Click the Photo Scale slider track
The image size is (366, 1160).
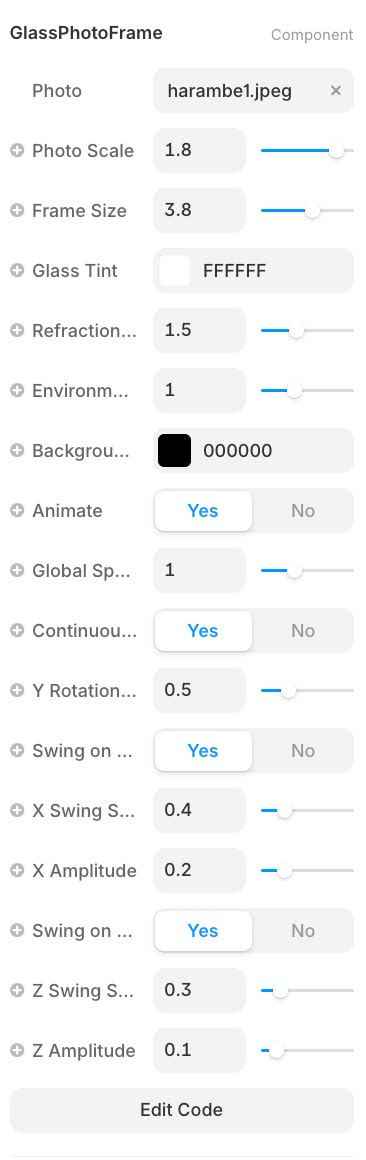(x=308, y=150)
